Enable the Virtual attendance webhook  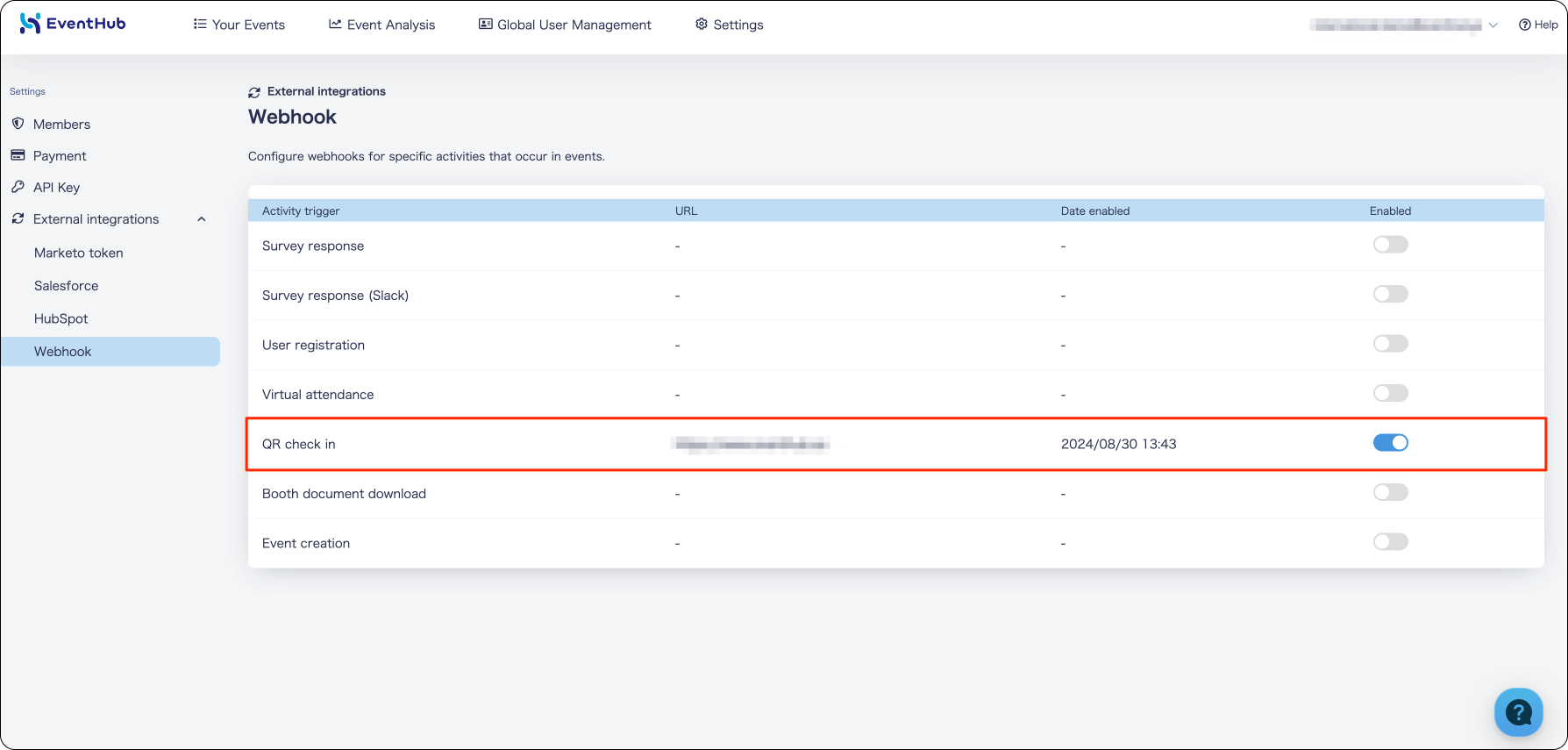pyautogui.click(x=1390, y=393)
